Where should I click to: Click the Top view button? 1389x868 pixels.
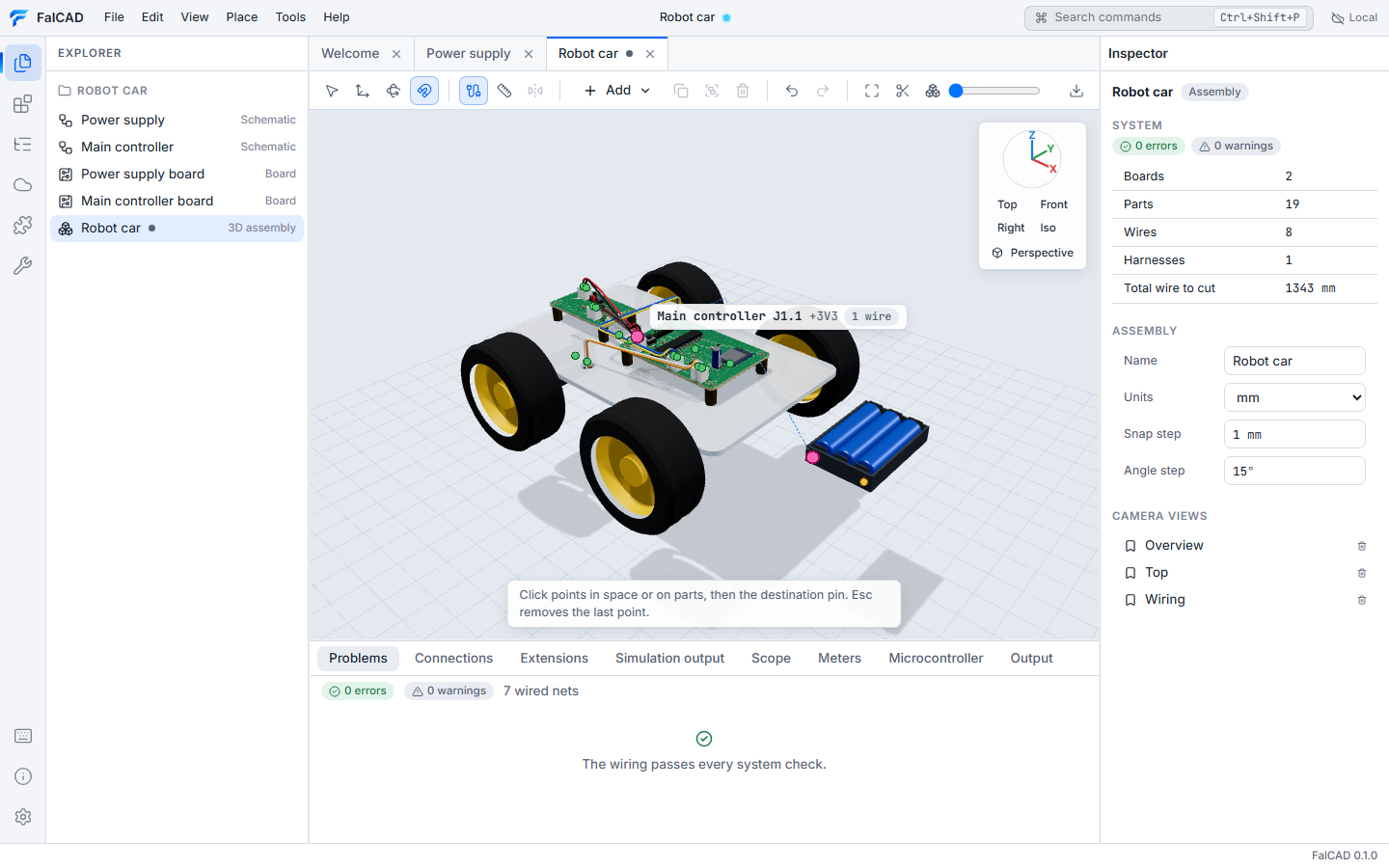tap(1007, 204)
